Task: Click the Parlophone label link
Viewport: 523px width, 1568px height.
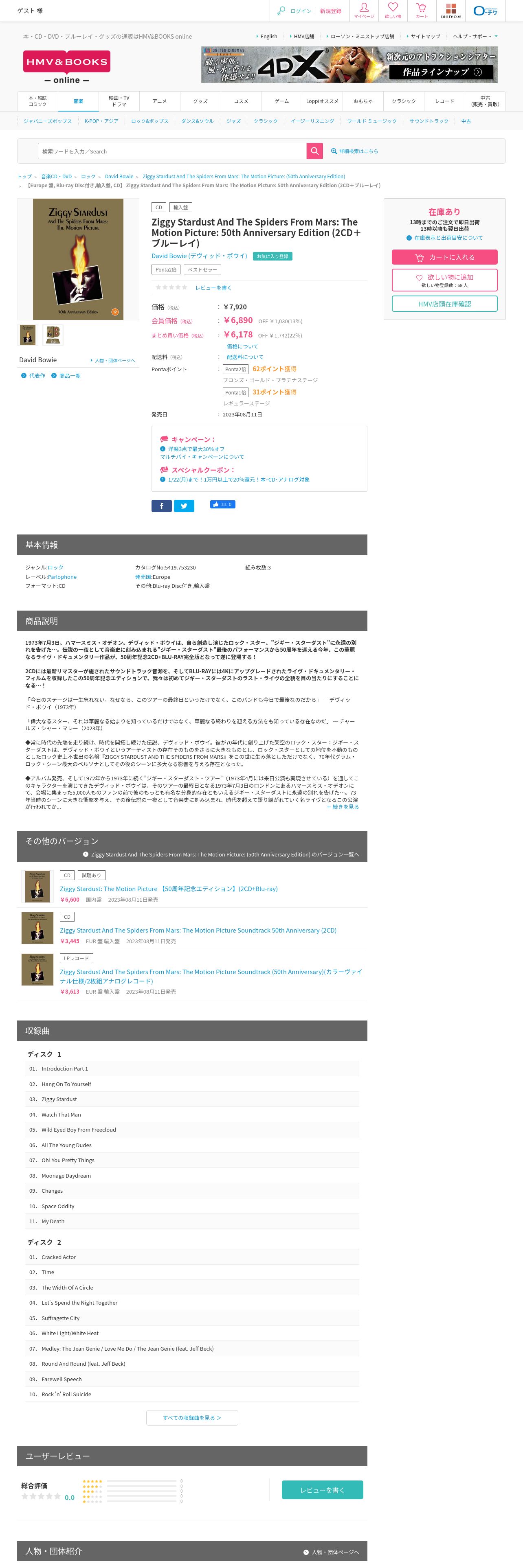Action: click(x=62, y=577)
